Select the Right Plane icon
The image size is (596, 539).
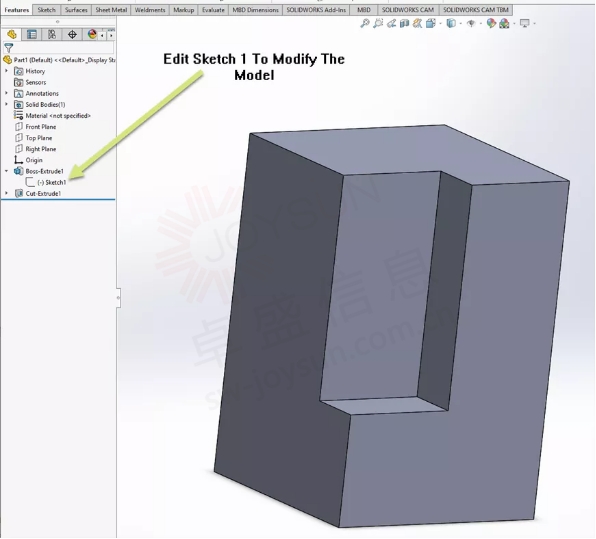(18, 149)
